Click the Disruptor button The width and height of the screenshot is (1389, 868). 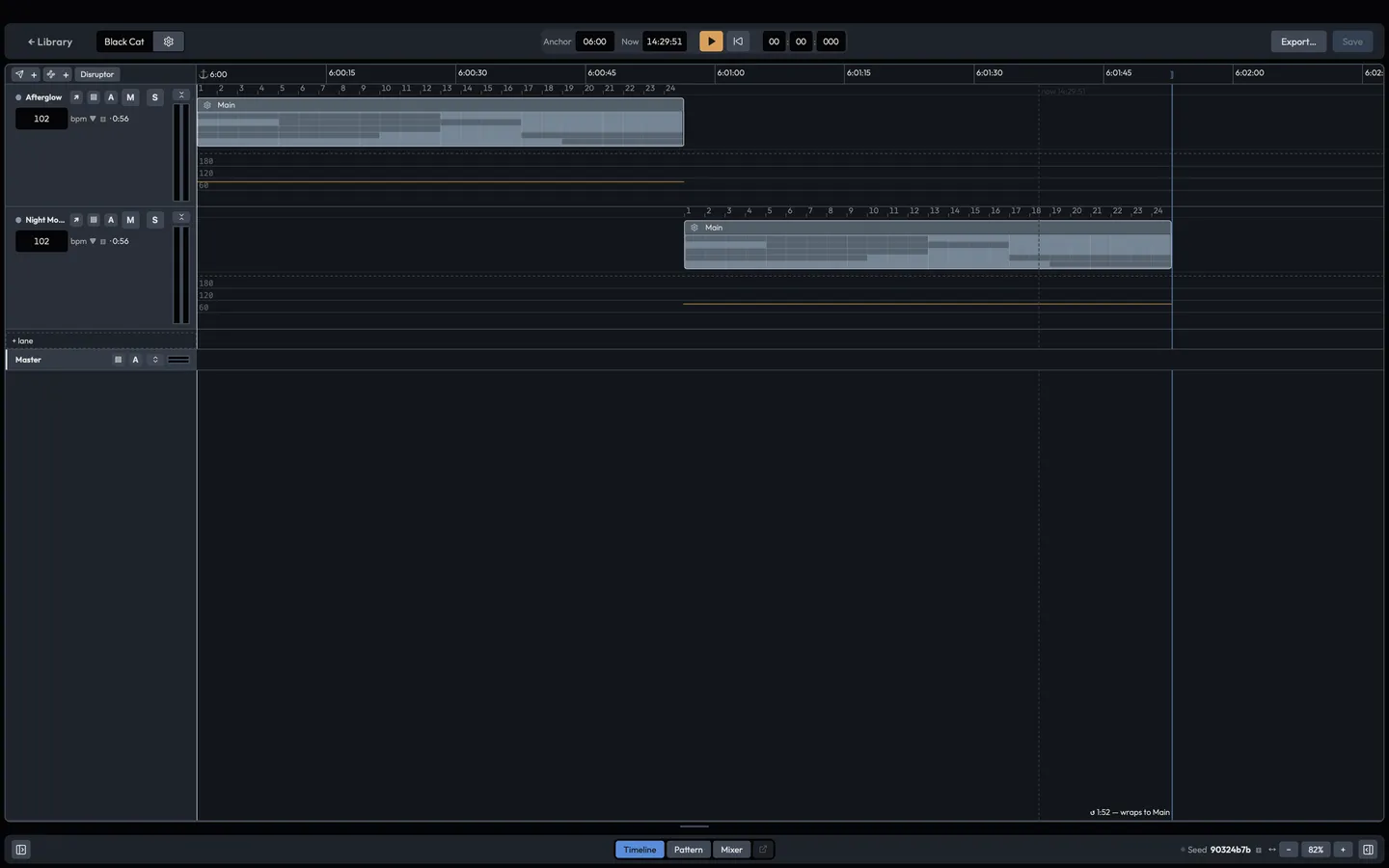tap(97, 74)
